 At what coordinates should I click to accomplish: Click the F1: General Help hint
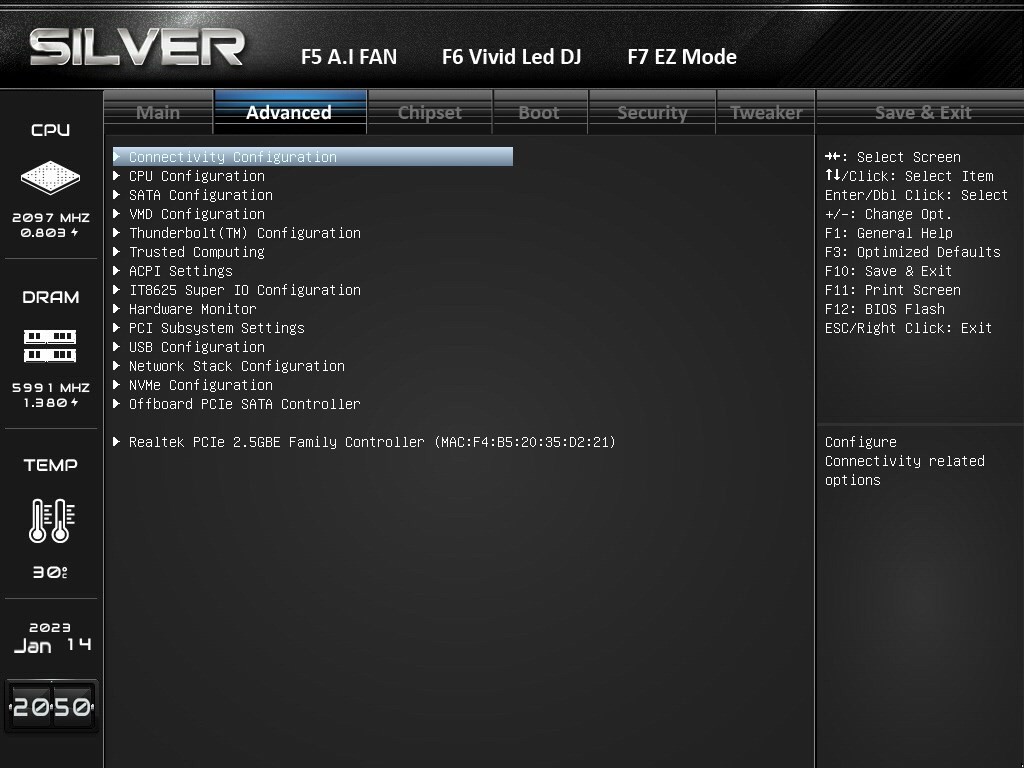(888, 233)
